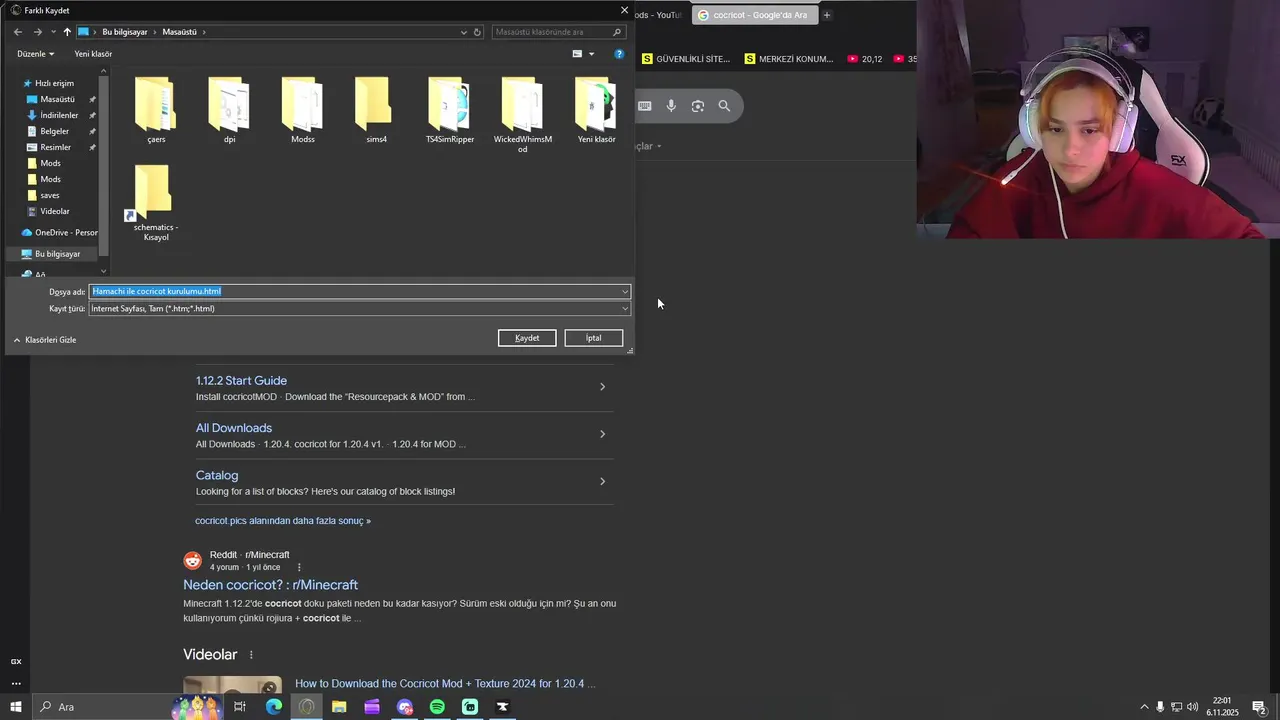Launch Microsoft Edge from taskbar
This screenshot has width=1280, height=720.
click(273, 707)
